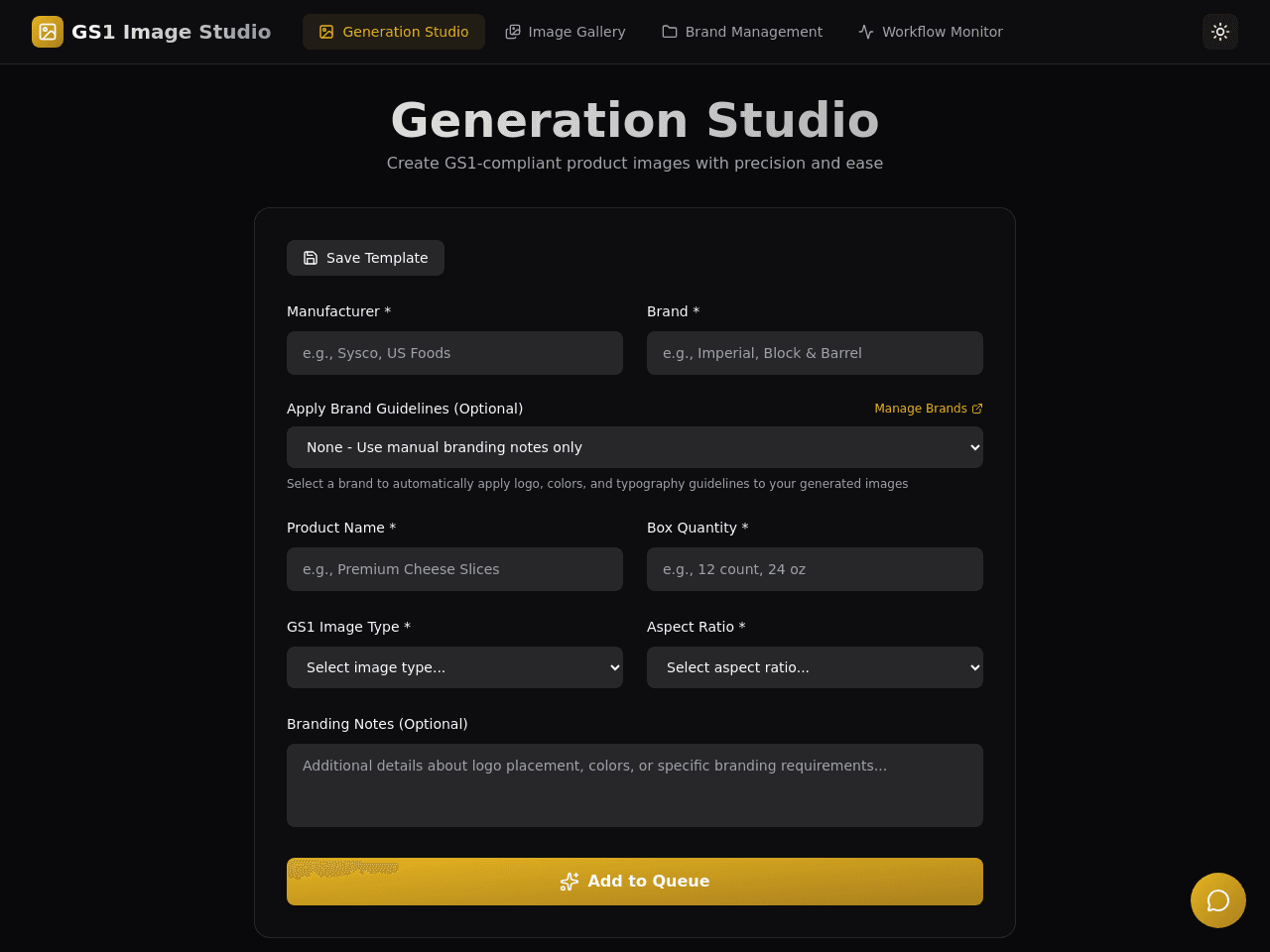This screenshot has width=1270, height=952.
Task: Open the GS1 Image Type dropdown
Action: click(454, 667)
